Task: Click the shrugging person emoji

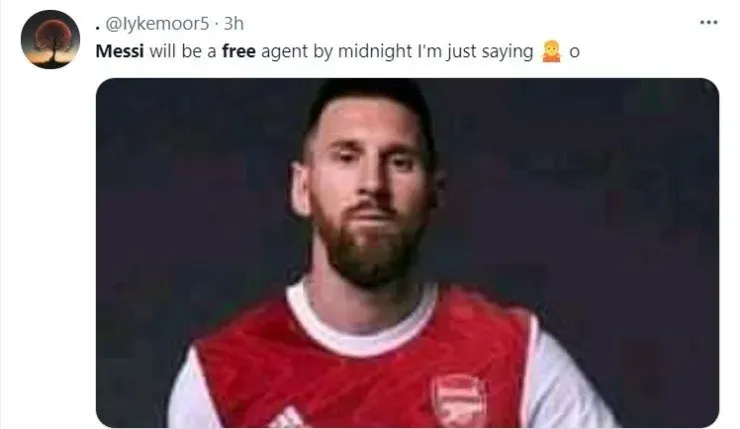Action: 550,51
